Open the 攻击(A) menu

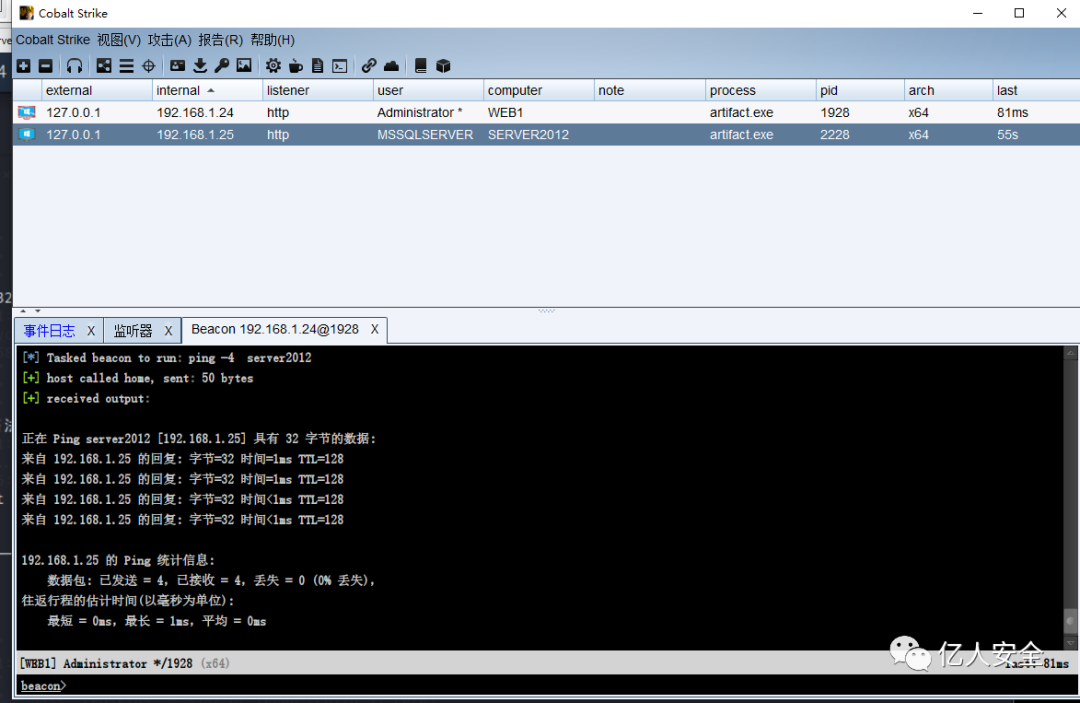169,40
